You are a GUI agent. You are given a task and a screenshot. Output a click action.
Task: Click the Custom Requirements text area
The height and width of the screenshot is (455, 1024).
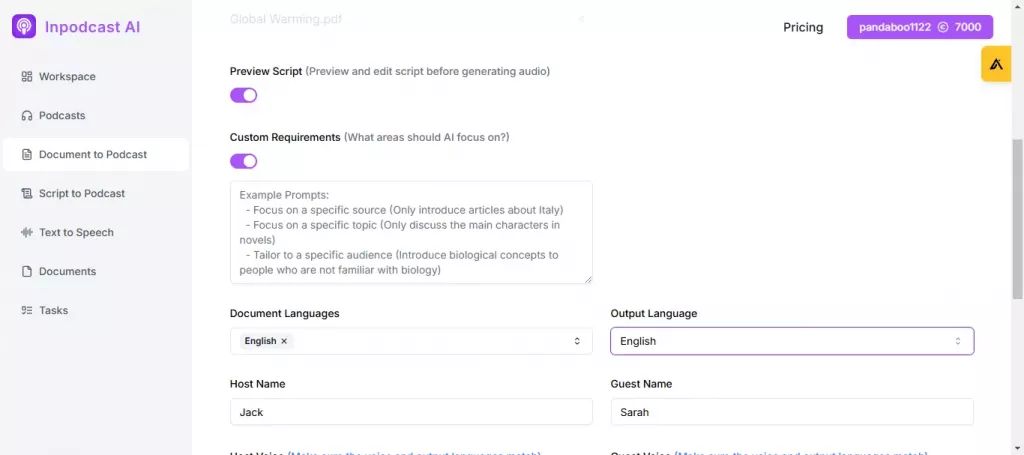coord(411,232)
